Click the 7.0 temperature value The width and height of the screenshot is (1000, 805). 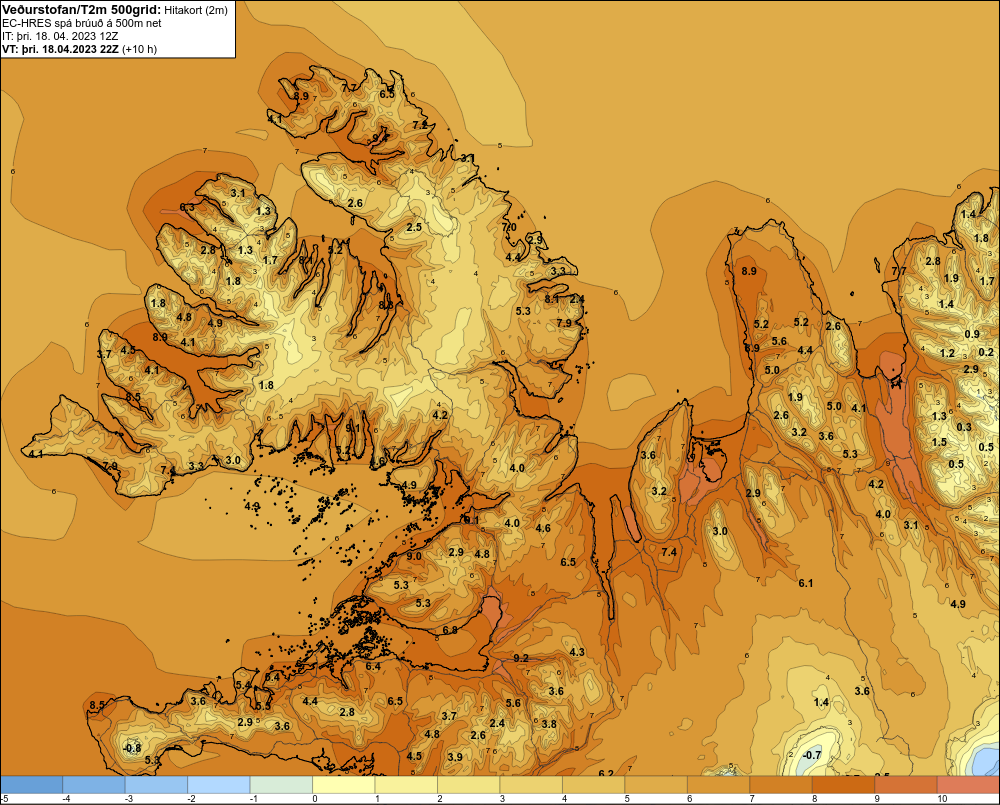[509, 227]
